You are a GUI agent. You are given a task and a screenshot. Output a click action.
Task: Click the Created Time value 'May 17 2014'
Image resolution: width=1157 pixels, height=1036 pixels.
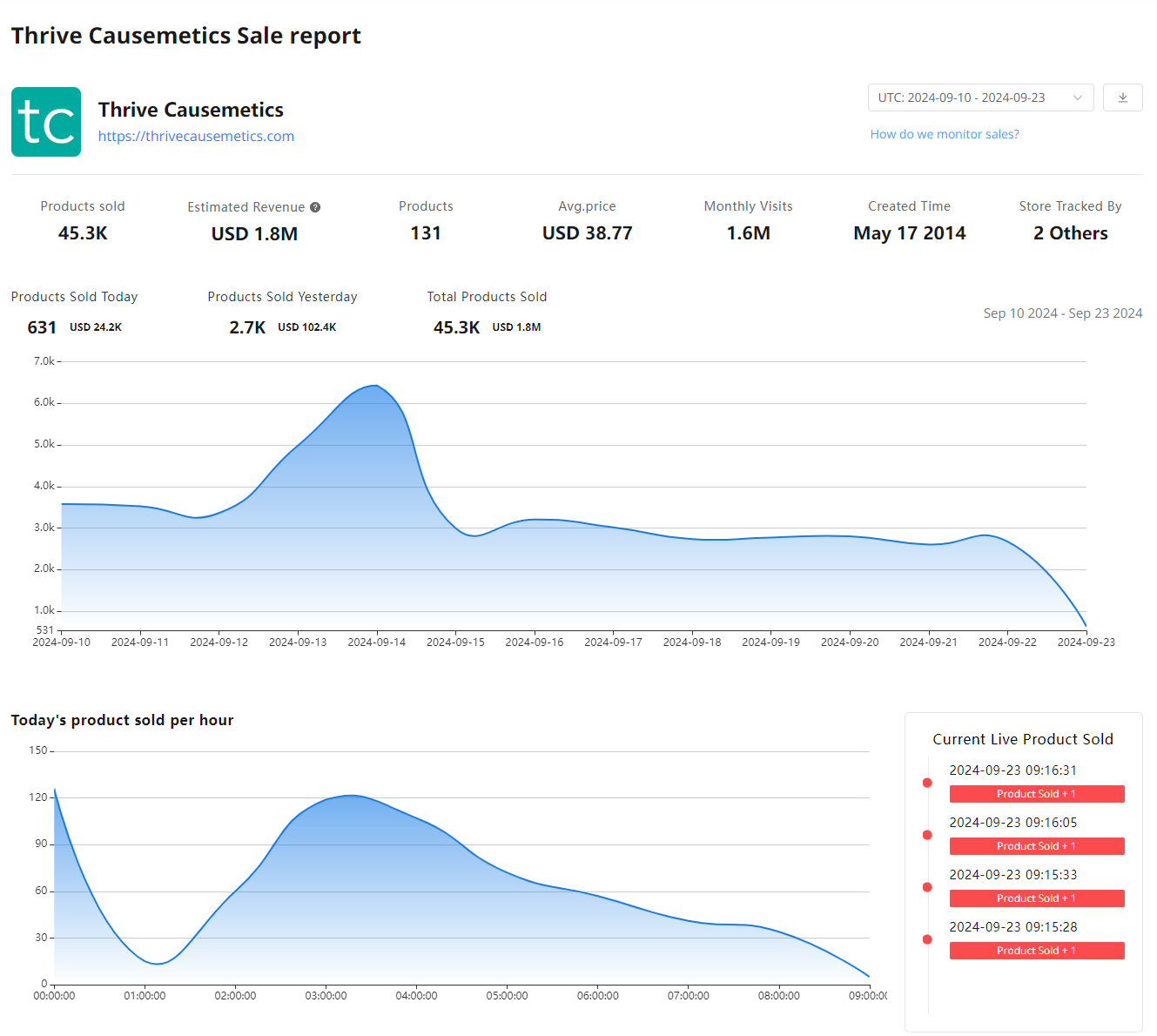910,233
